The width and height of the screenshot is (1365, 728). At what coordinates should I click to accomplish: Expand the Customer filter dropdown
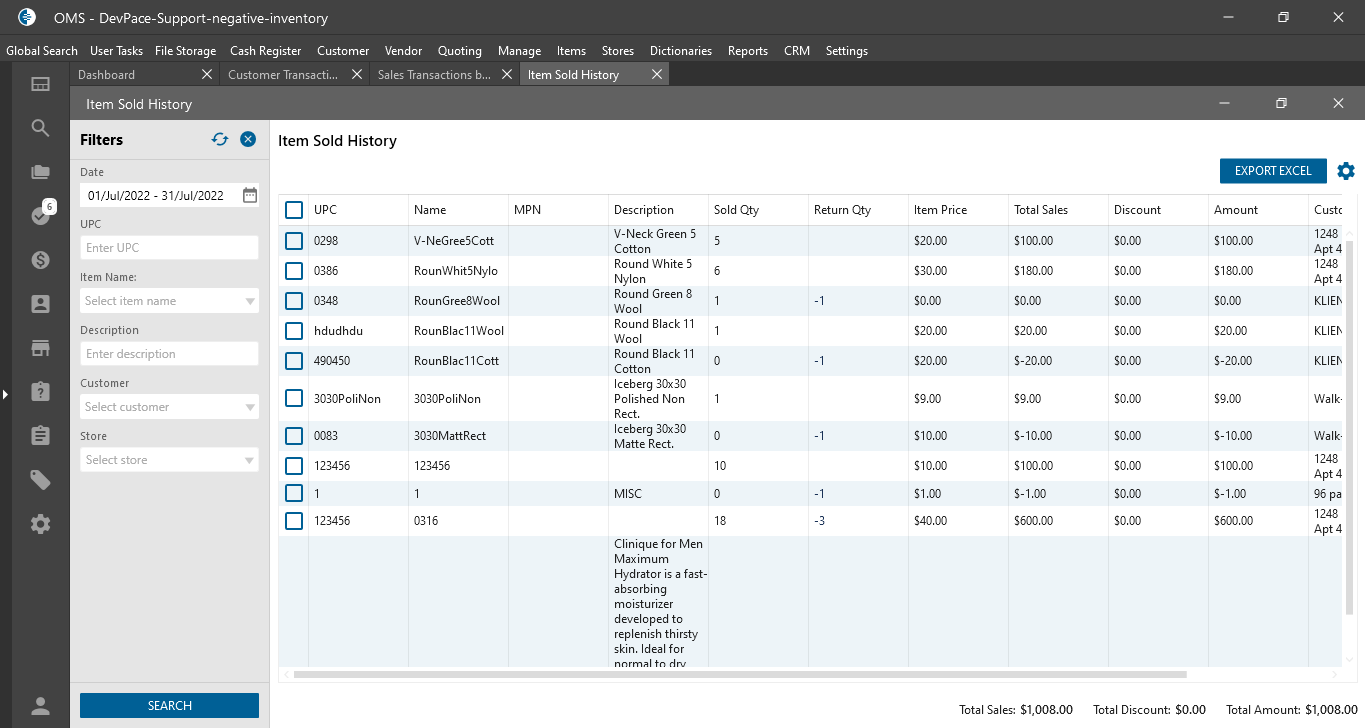(x=250, y=407)
